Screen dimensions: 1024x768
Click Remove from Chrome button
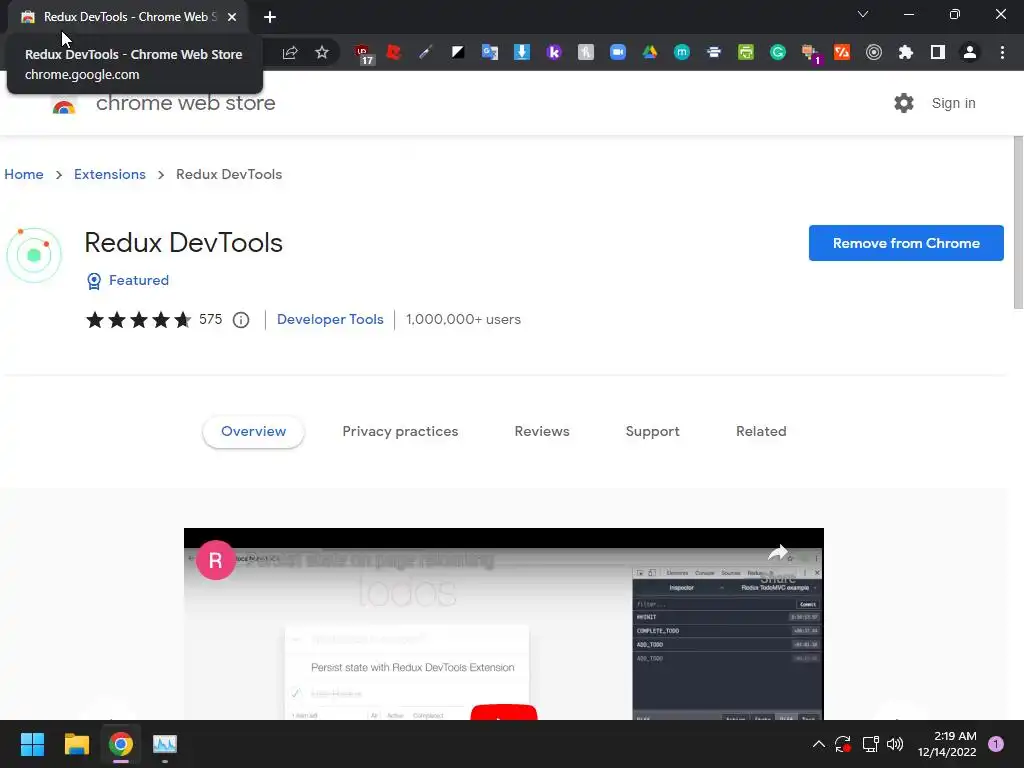point(906,243)
